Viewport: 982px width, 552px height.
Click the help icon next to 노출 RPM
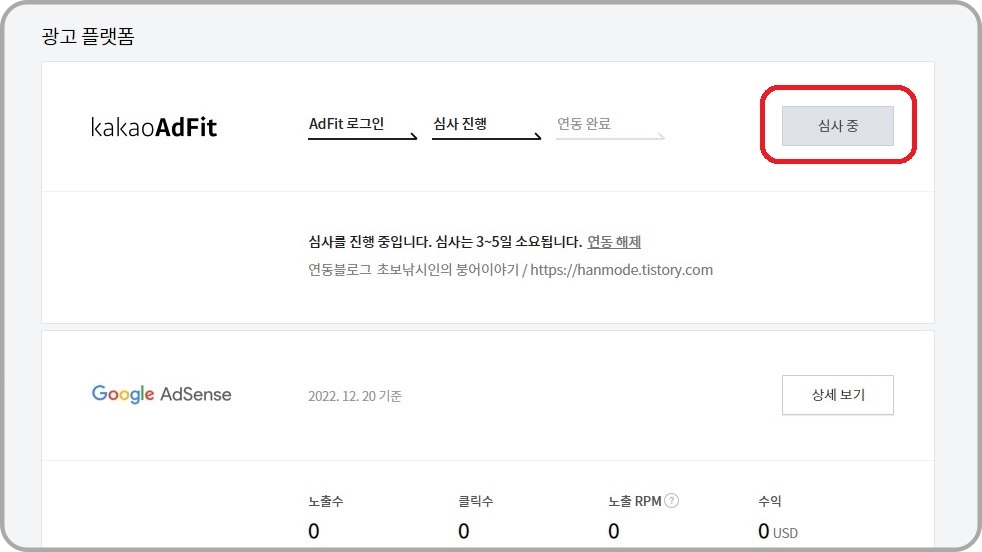(671, 501)
